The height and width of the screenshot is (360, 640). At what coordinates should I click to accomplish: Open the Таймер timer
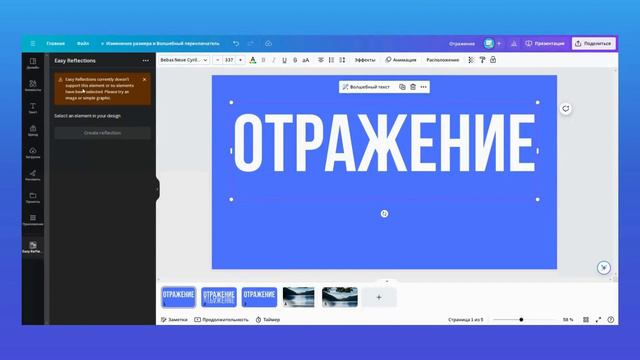click(x=268, y=320)
